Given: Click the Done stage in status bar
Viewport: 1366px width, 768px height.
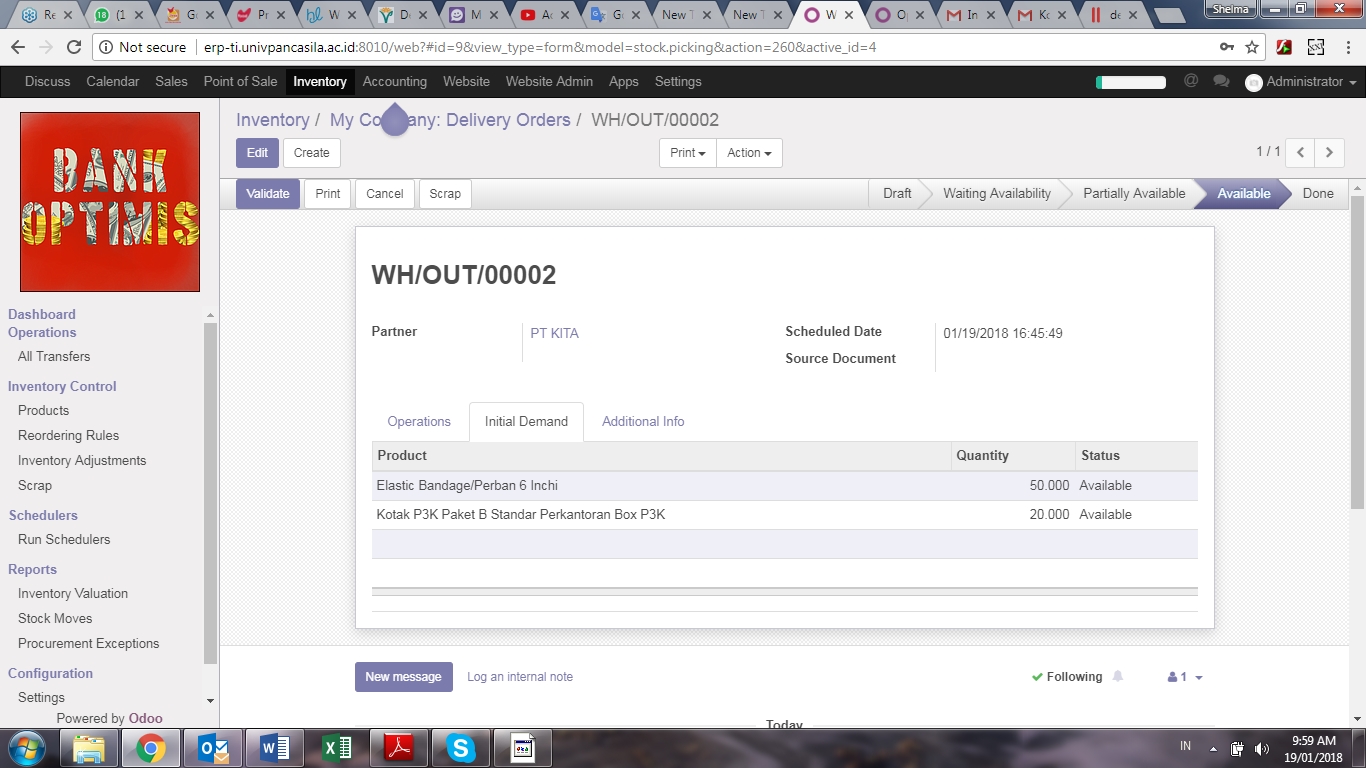Looking at the screenshot, I should [1317, 194].
